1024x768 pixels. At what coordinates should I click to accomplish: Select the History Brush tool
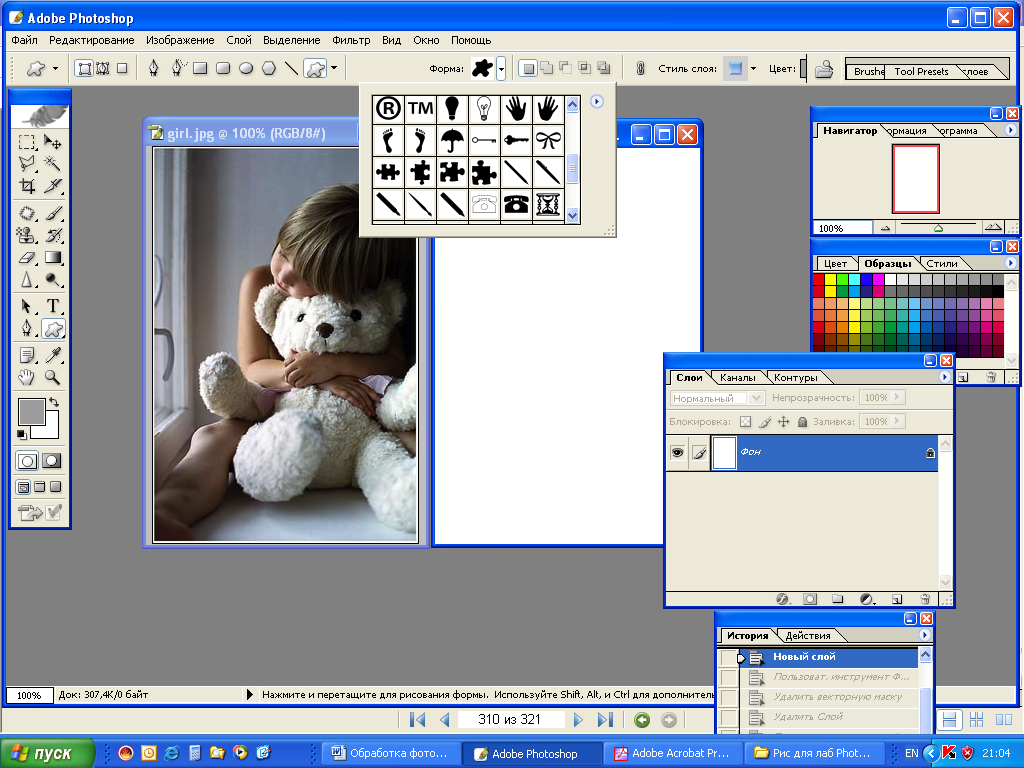(52, 235)
